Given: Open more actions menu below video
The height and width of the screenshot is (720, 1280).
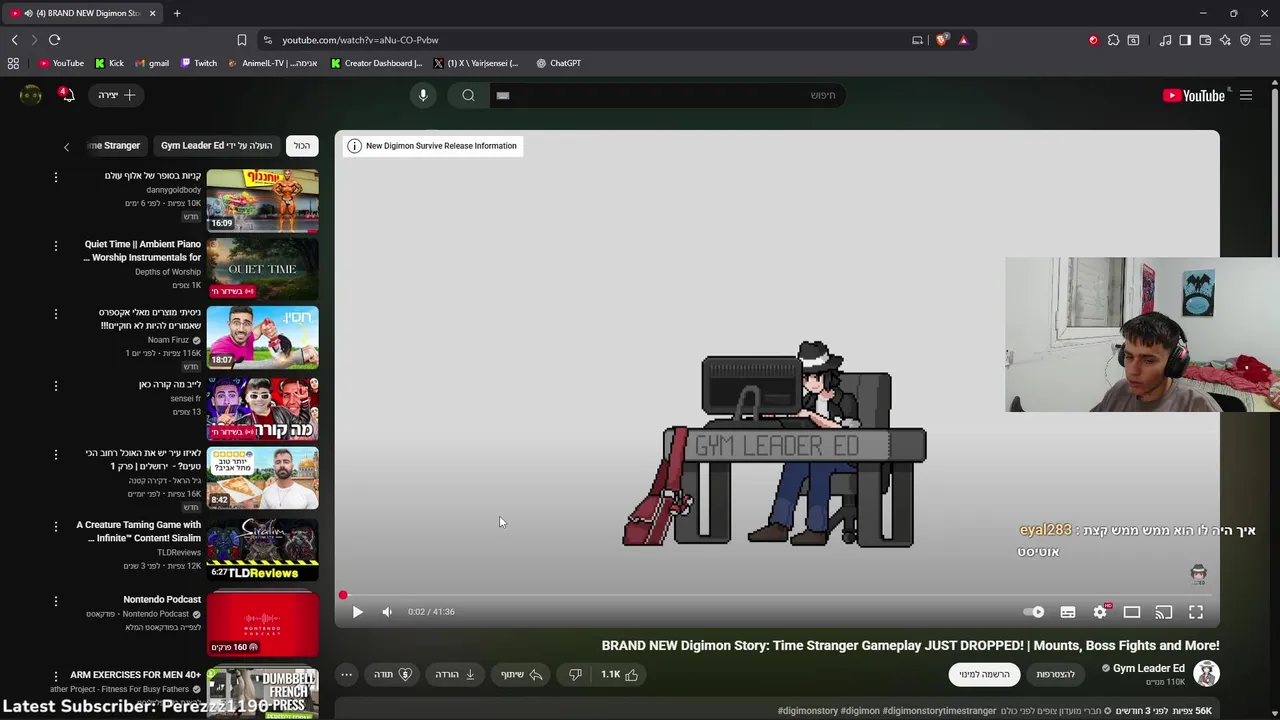Looking at the screenshot, I should [346, 675].
